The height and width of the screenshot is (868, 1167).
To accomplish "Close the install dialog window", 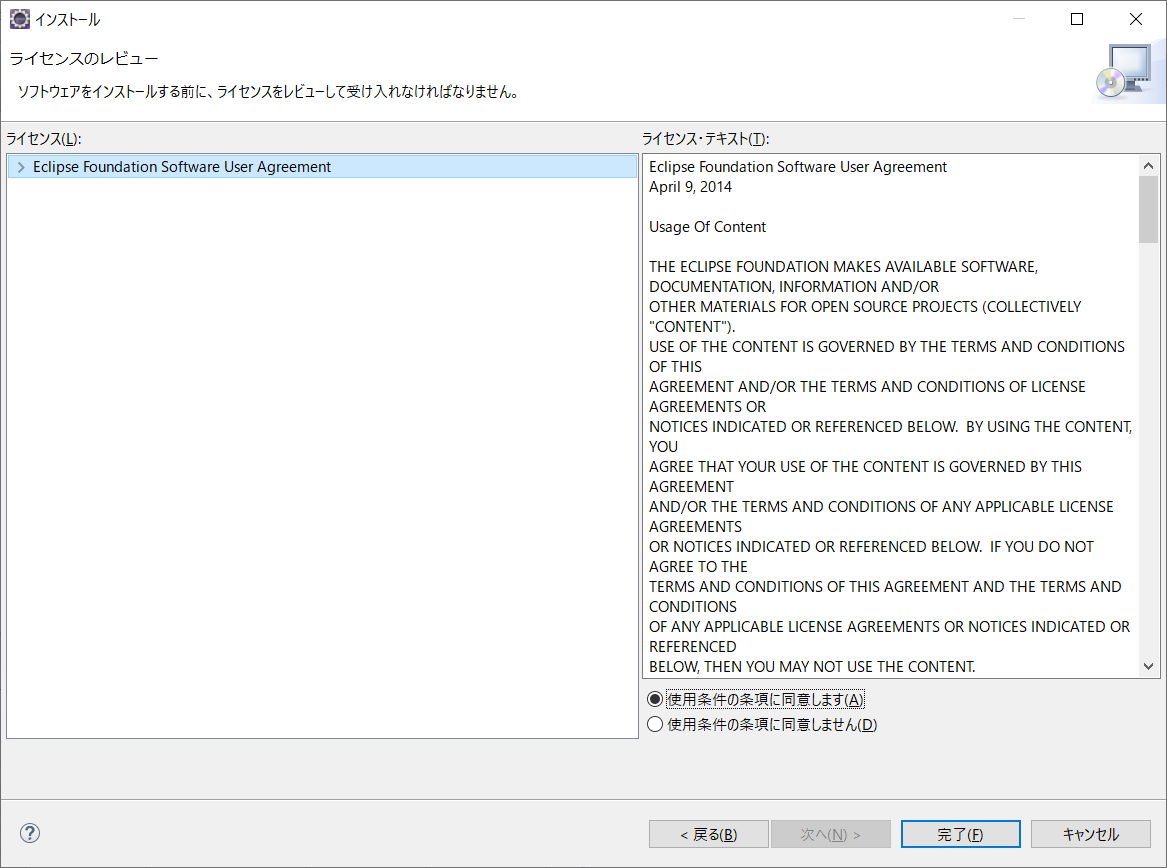I will click(x=1136, y=19).
